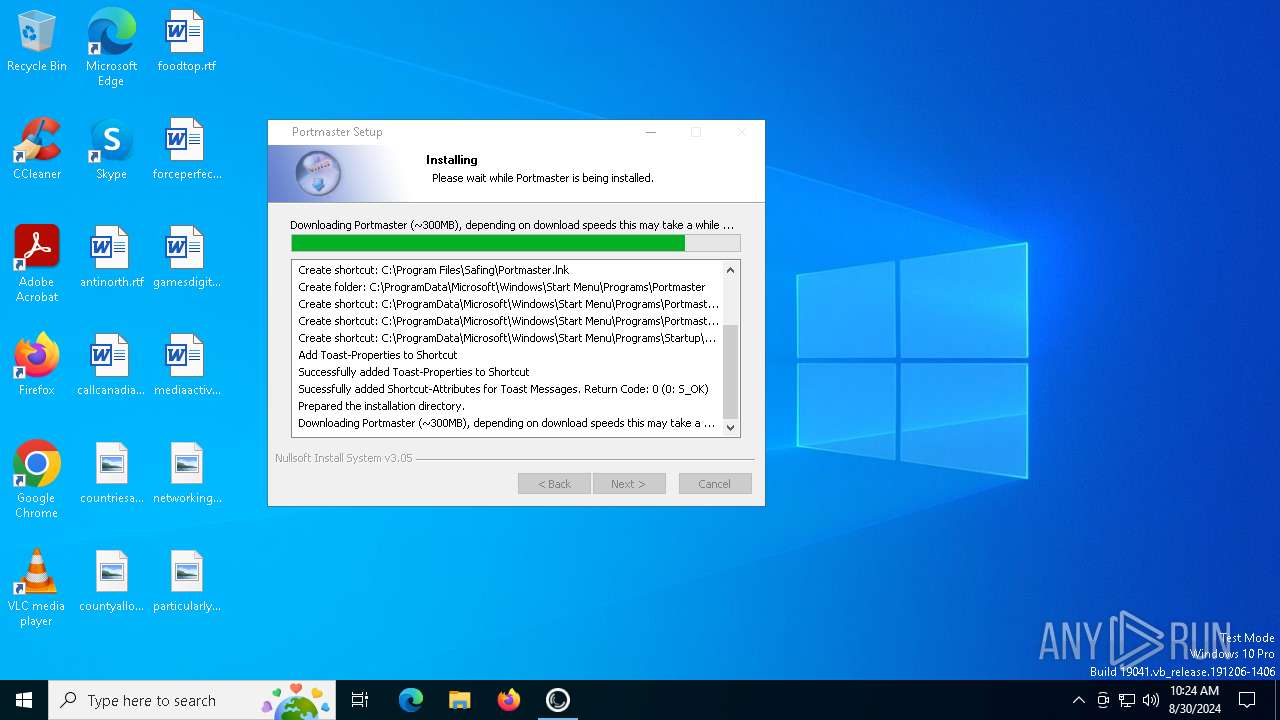Select the foodtop.rtf desktop file
Screen dimensions: 1280x720
[186, 41]
